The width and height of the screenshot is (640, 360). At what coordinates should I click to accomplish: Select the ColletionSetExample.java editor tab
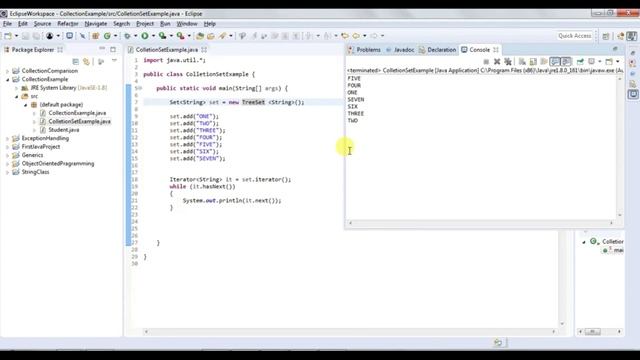click(x=167, y=50)
